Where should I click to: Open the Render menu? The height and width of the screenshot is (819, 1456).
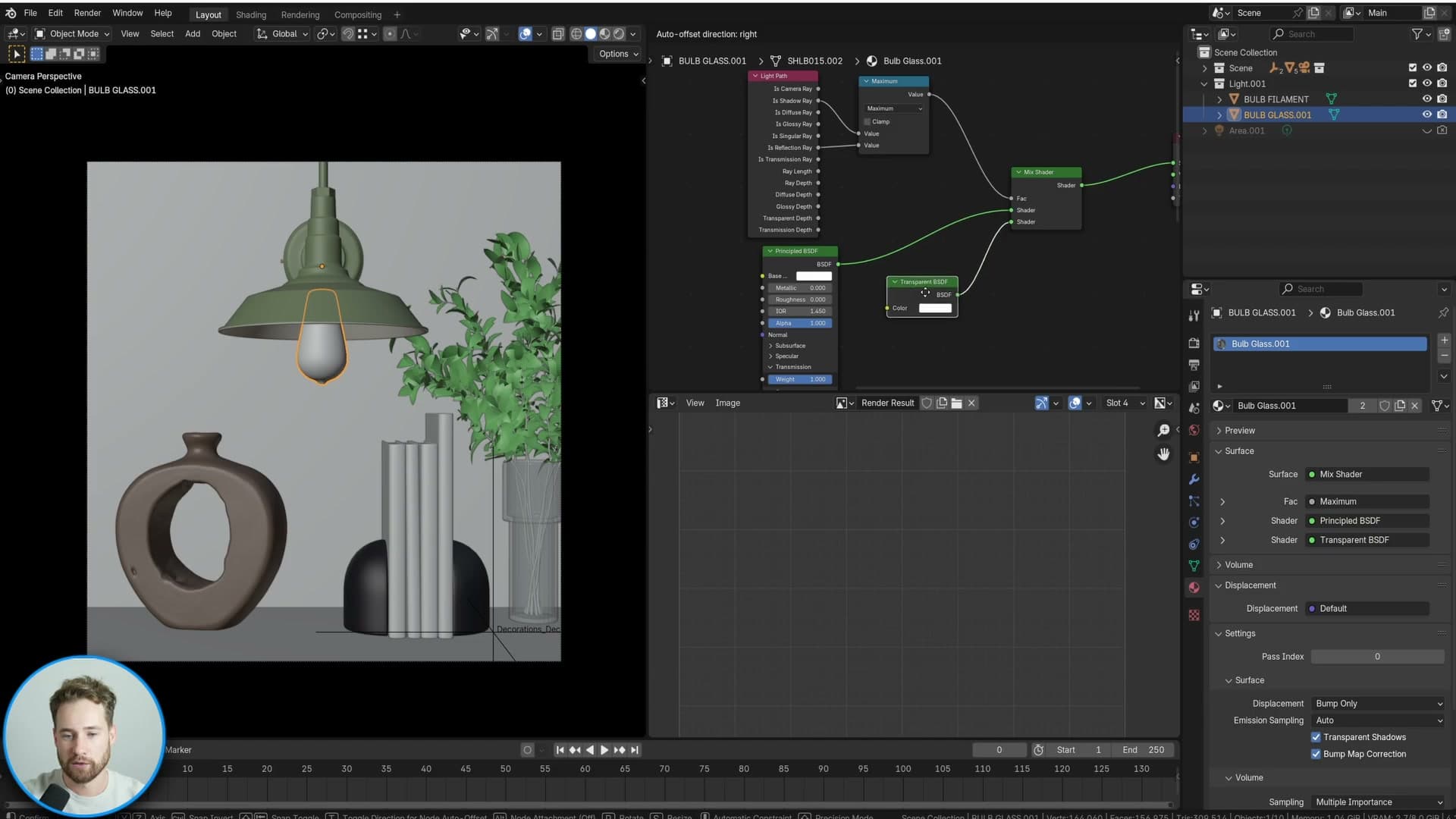pos(87,13)
